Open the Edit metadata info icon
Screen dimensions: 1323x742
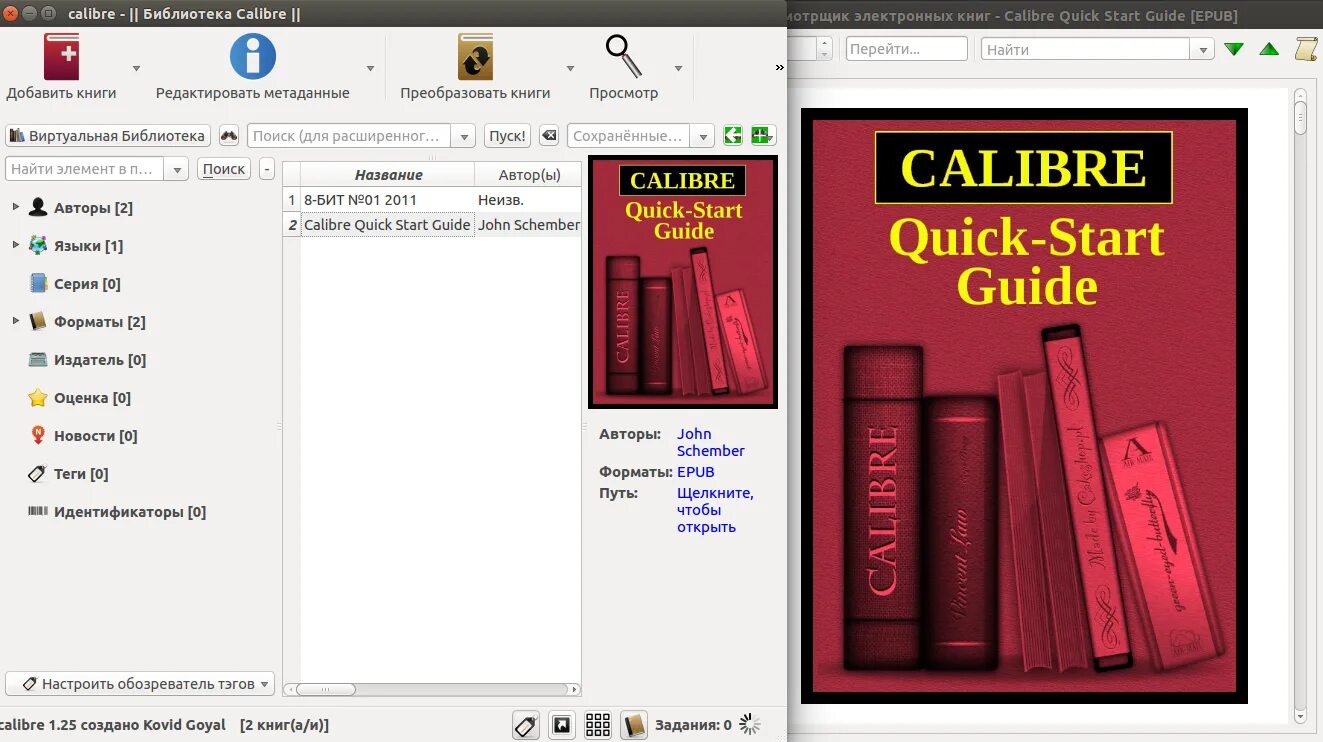[x=253, y=56]
